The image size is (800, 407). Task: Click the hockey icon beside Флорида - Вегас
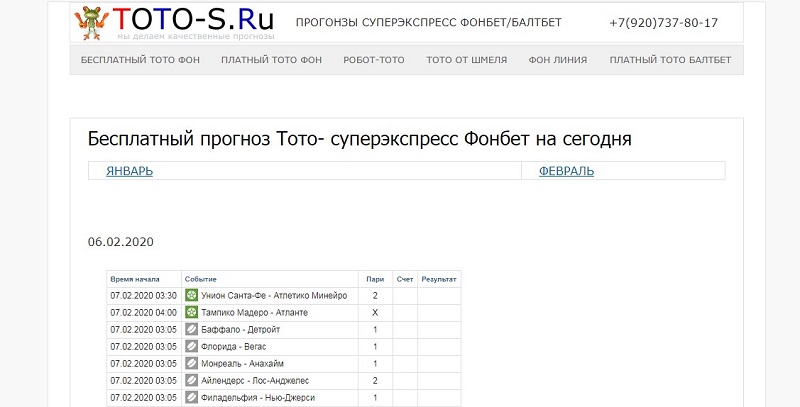[x=191, y=346]
